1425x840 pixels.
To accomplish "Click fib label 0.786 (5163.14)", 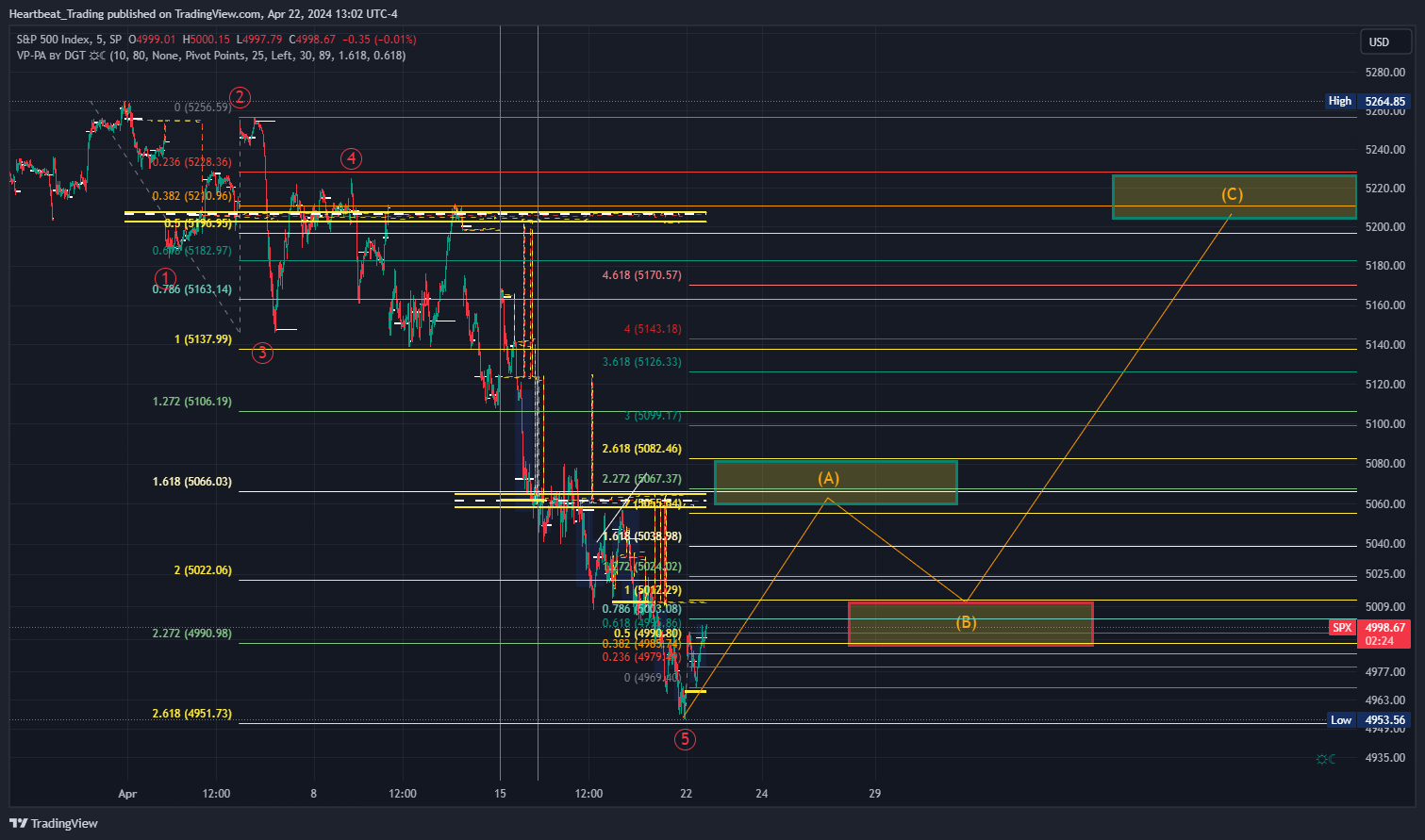I will (x=192, y=289).
